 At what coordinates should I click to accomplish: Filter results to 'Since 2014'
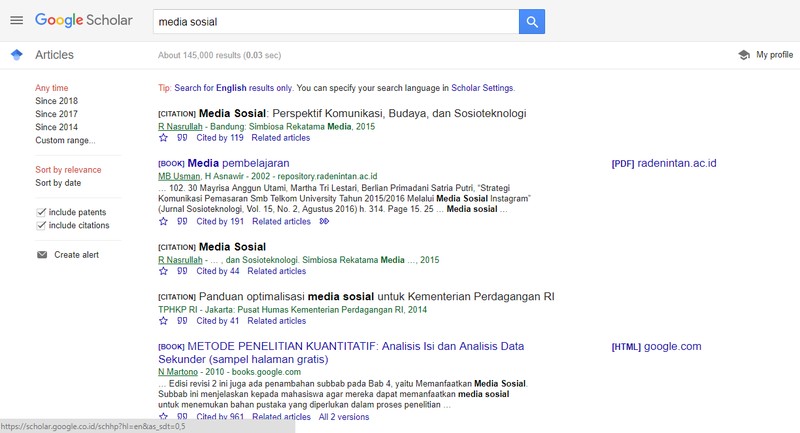pos(56,128)
